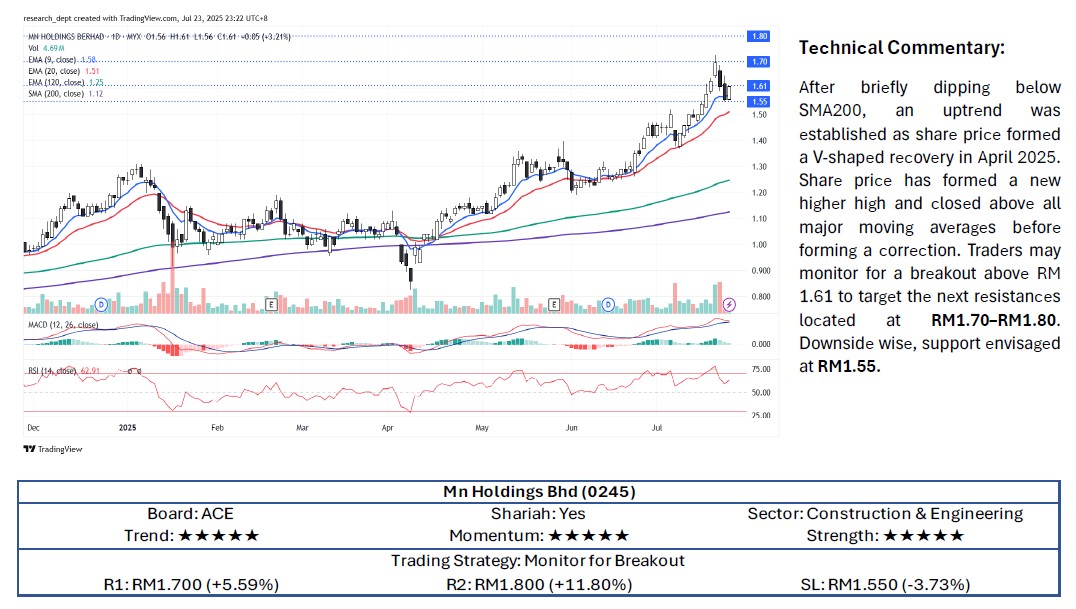Viewport: 1076px width, 609px height.
Task: Click the Trading Strategy: Monitor for Breakout row
Action: (538, 560)
